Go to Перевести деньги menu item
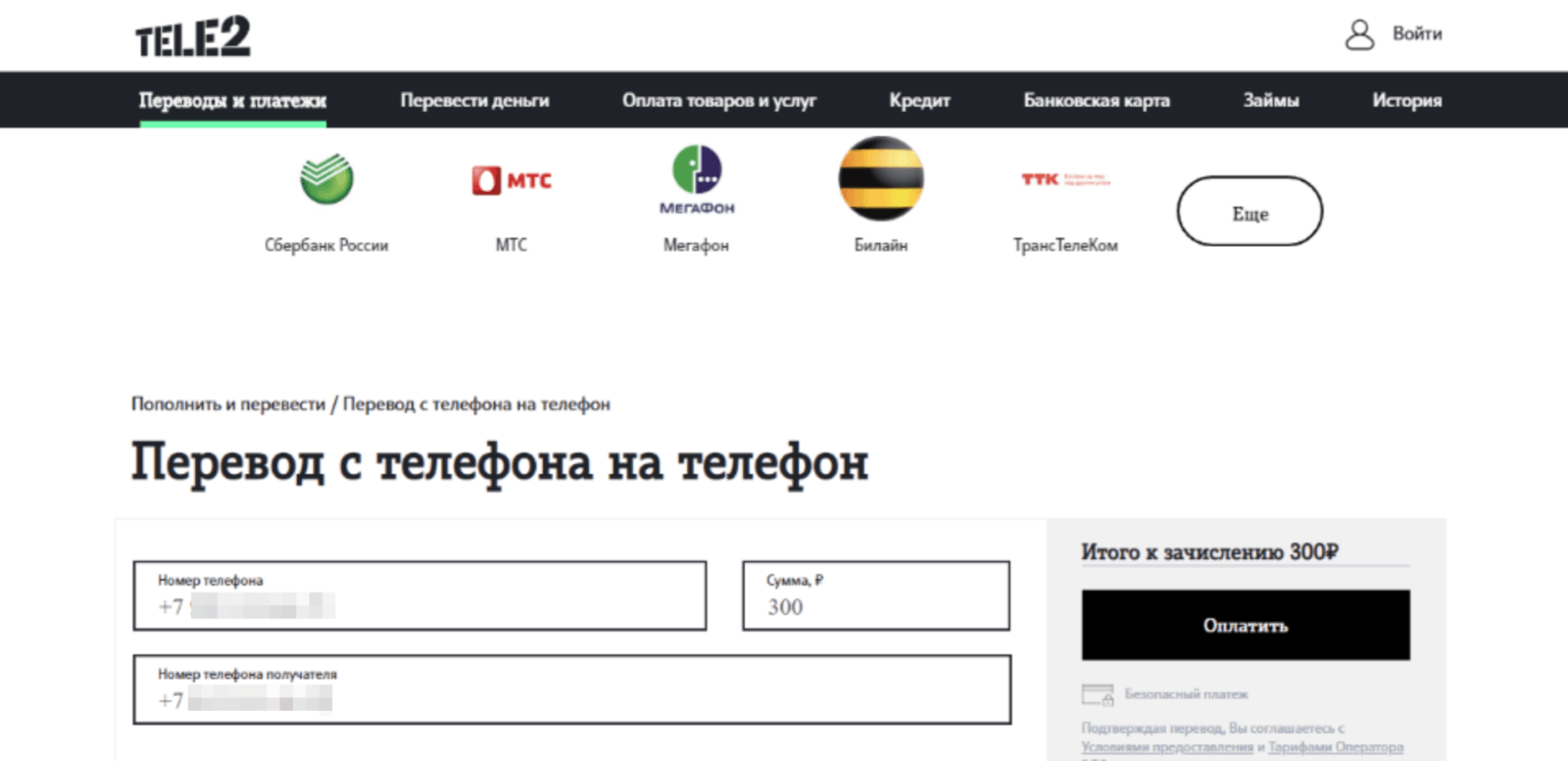This screenshot has height=761, width=1568. (474, 100)
